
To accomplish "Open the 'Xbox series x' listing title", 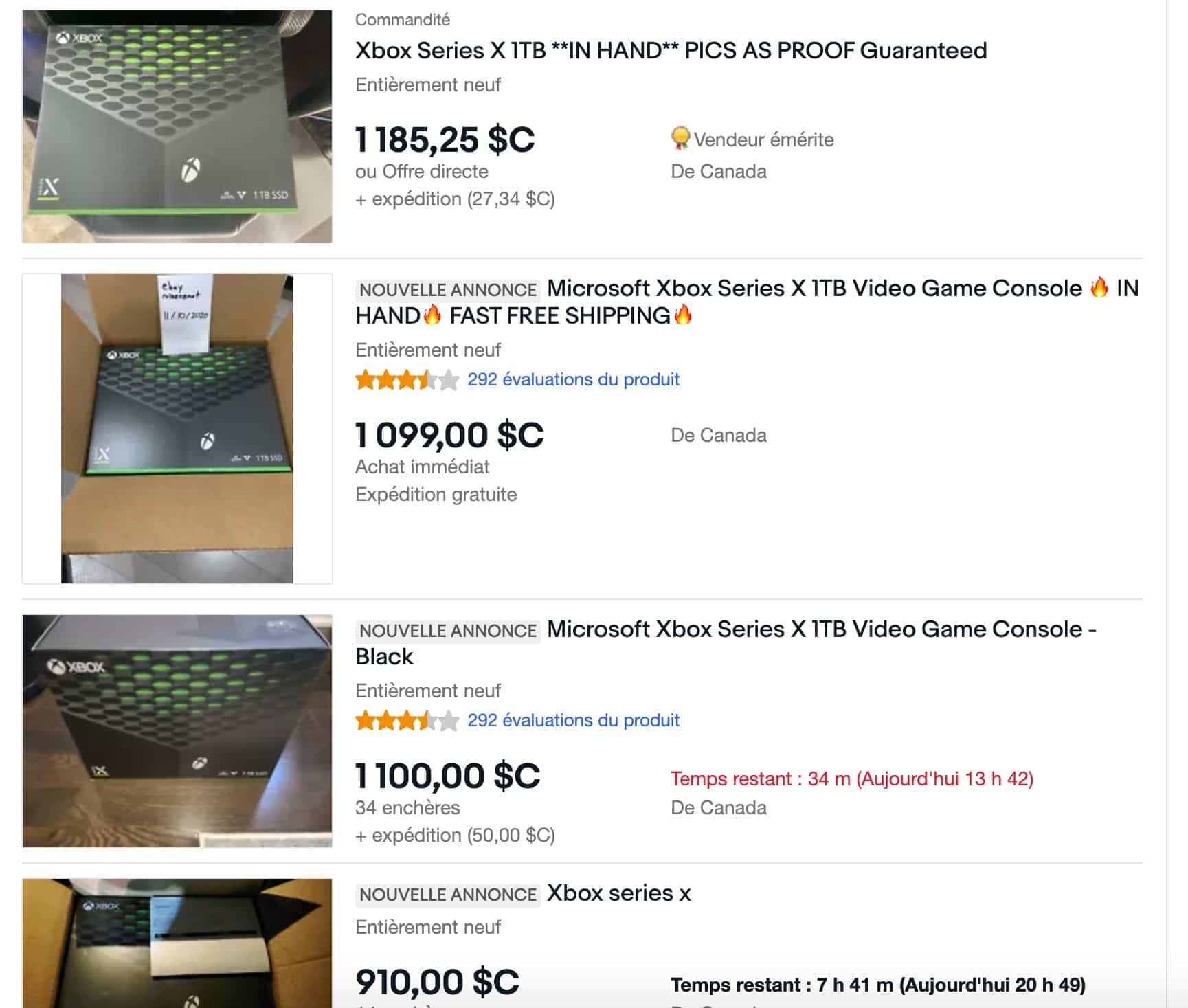I will point(619,893).
